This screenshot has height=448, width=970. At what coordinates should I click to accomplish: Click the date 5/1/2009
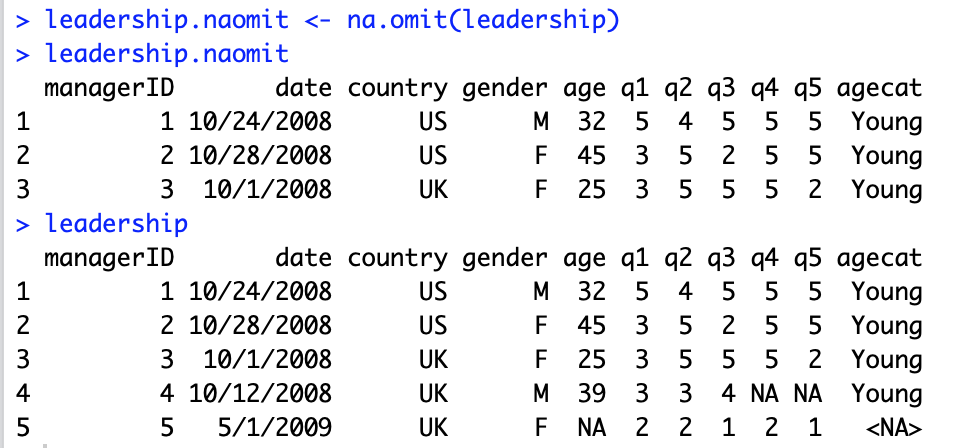[275, 428]
